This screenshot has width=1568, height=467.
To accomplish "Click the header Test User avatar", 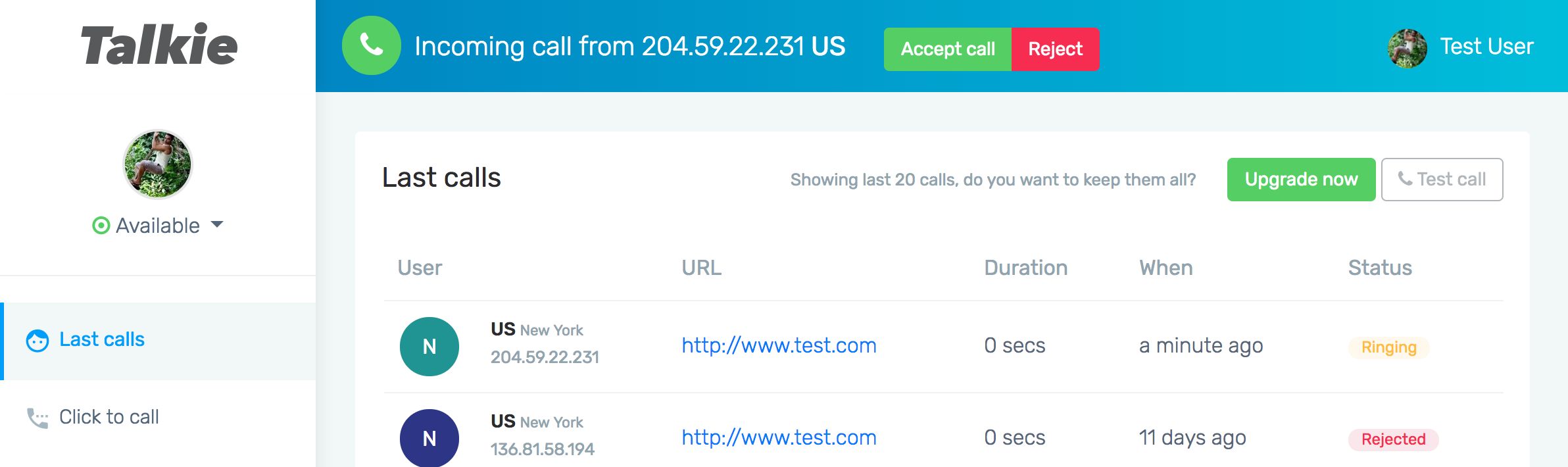I will pos(1407,48).
